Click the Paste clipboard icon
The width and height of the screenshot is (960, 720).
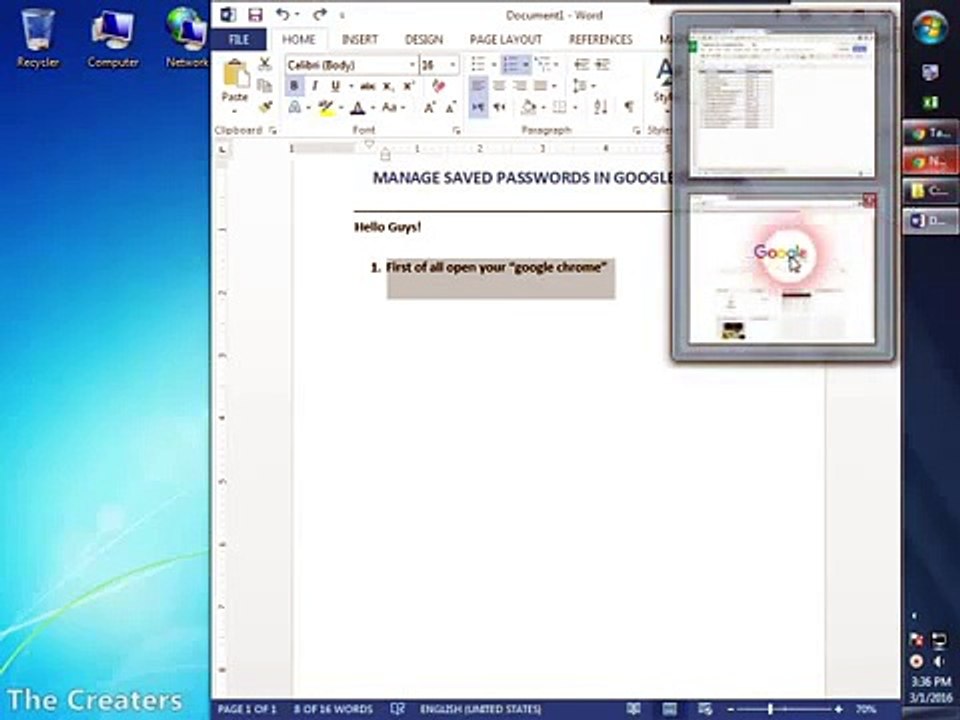pyautogui.click(x=236, y=74)
